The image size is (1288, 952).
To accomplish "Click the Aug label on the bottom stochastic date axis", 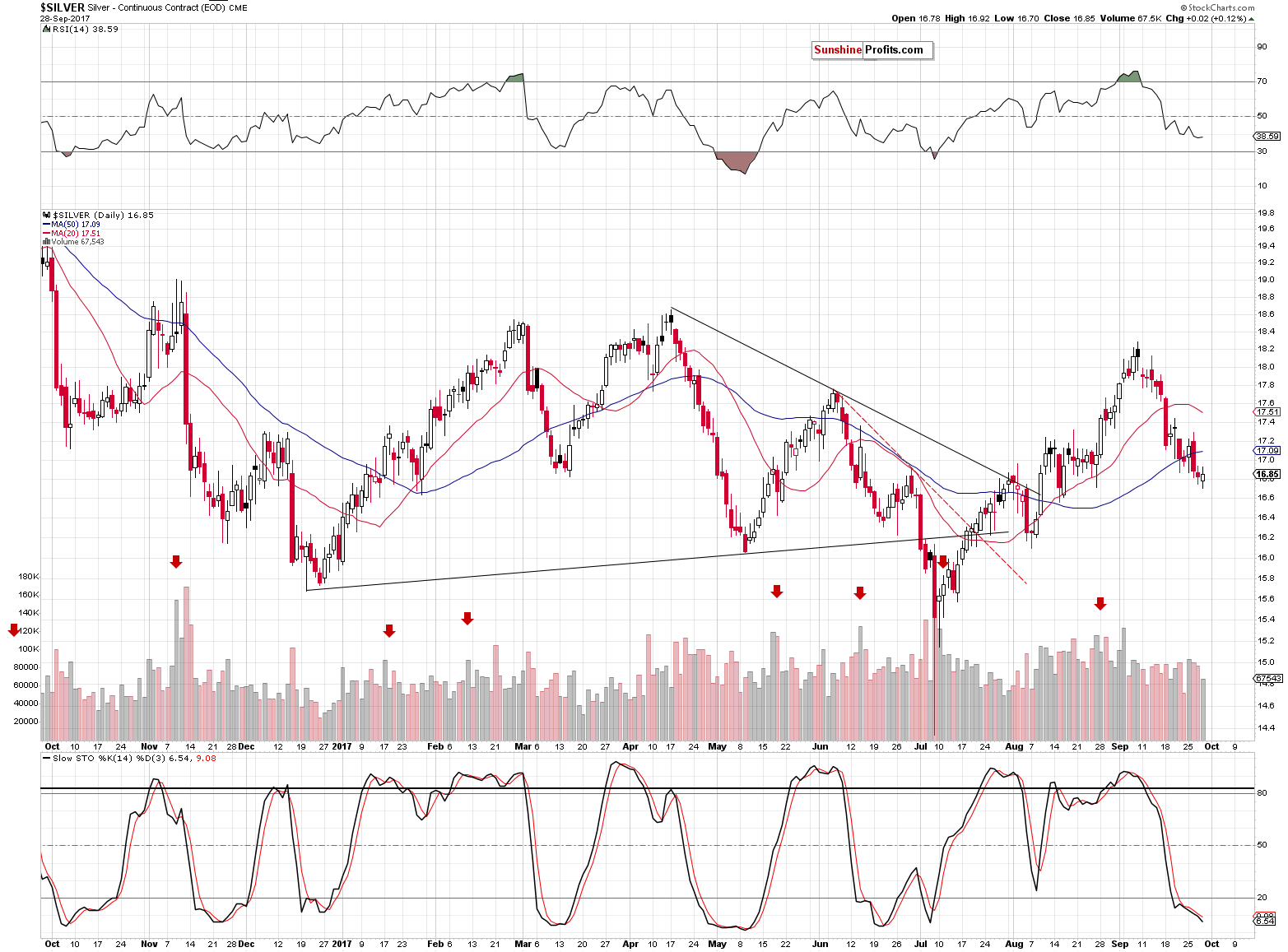I will (1014, 944).
